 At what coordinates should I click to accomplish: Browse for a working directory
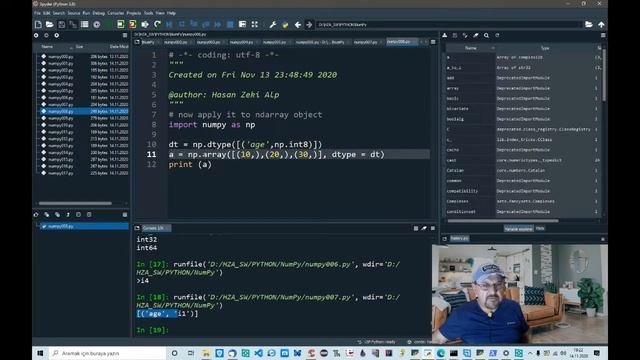coord(589,24)
